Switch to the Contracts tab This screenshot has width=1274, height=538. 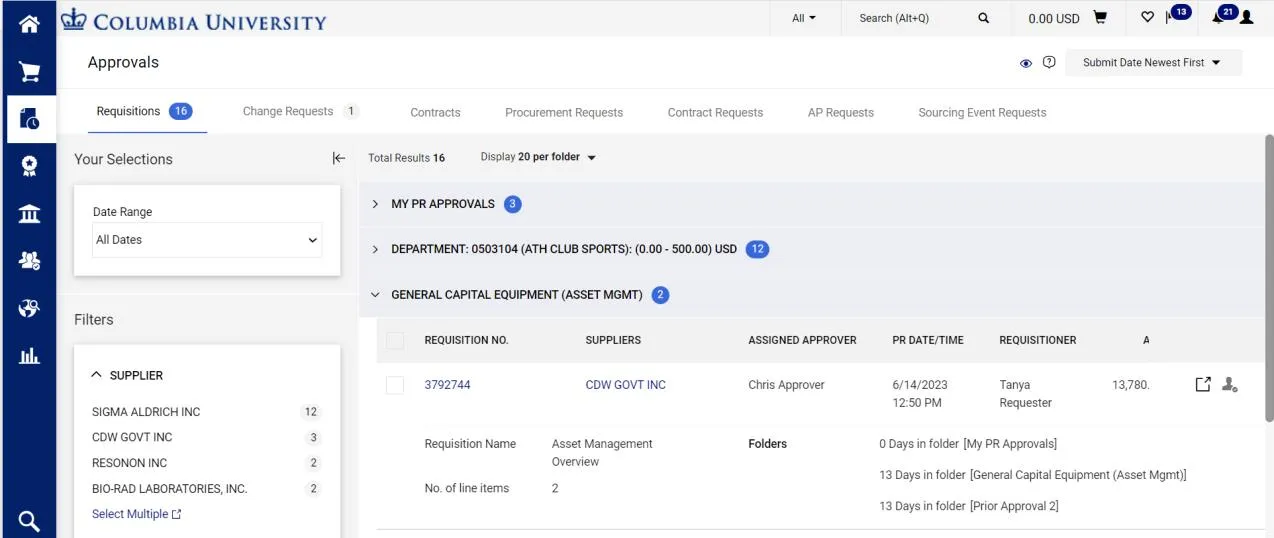click(435, 112)
